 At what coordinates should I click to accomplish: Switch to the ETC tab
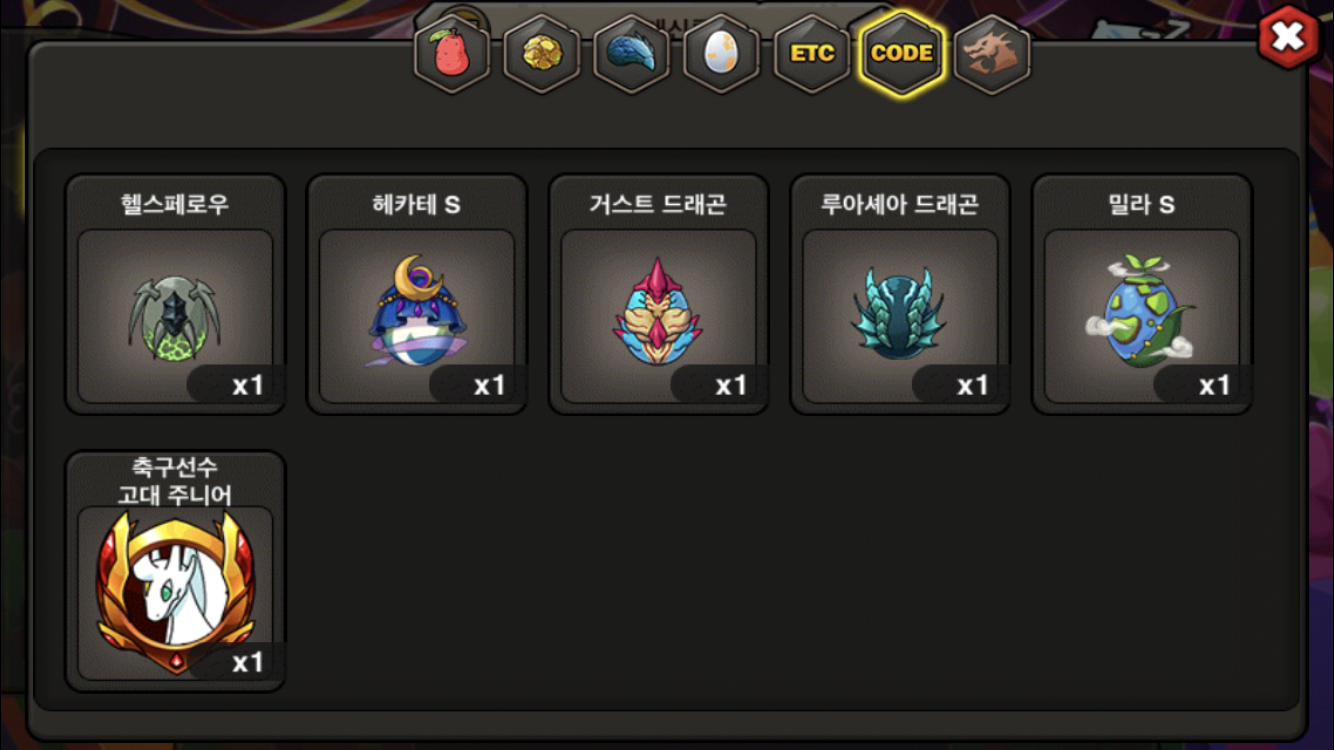[x=812, y=54]
